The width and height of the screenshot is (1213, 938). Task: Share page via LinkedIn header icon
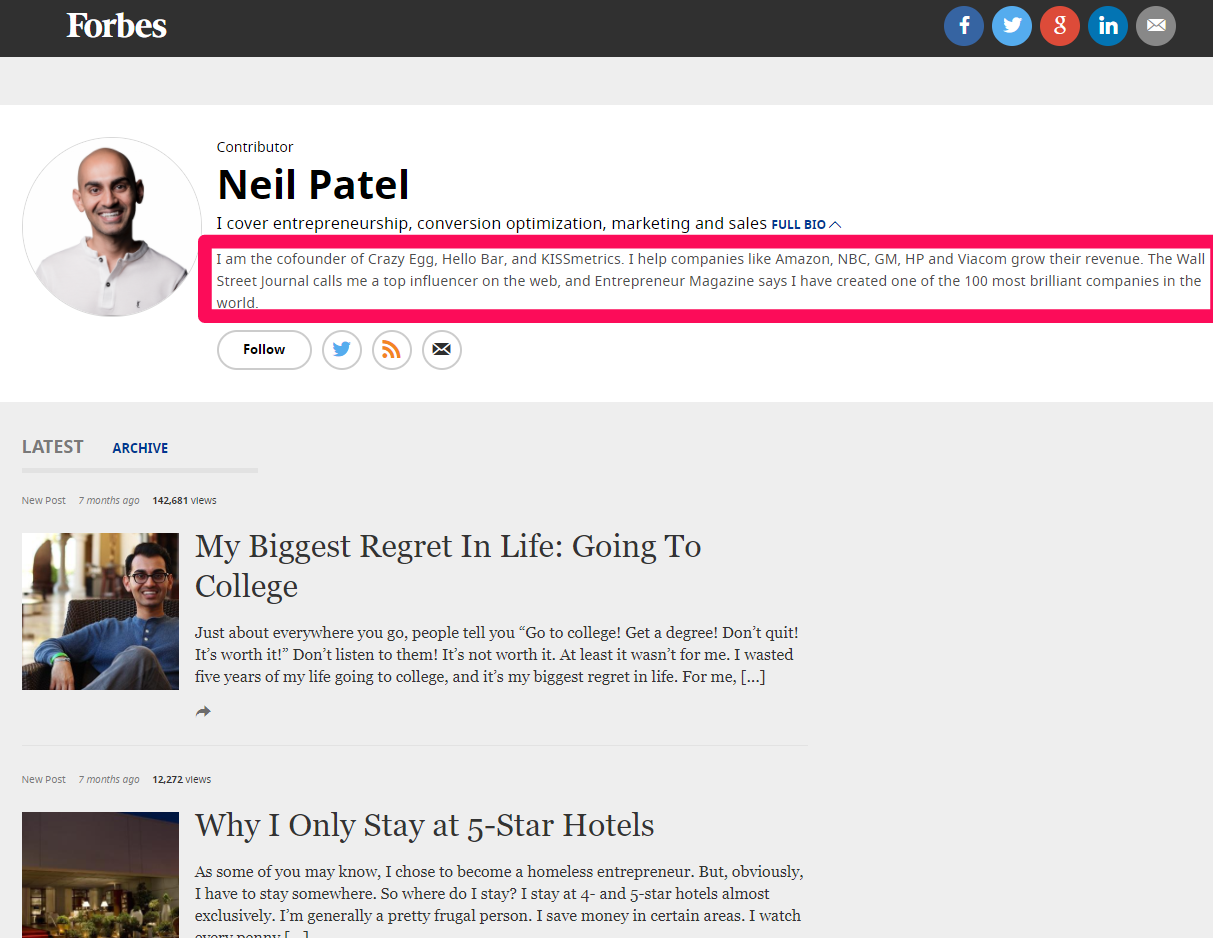tap(1108, 26)
